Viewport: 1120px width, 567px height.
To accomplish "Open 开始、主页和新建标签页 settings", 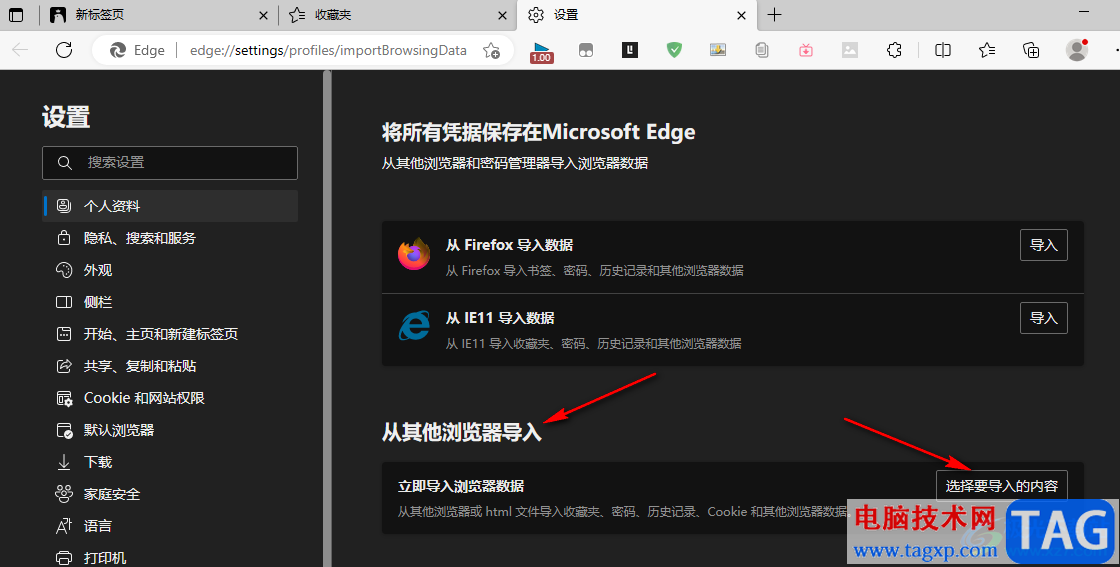I will tap(170, 334).
